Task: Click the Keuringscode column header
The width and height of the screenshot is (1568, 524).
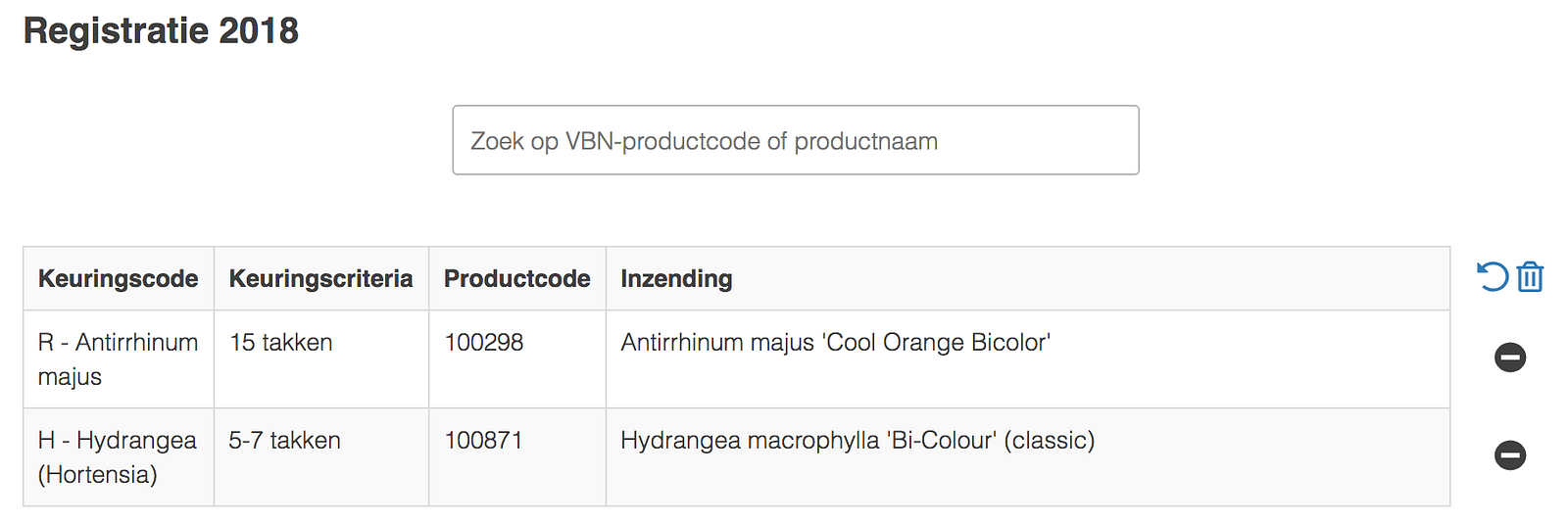Action: [118, 279]
